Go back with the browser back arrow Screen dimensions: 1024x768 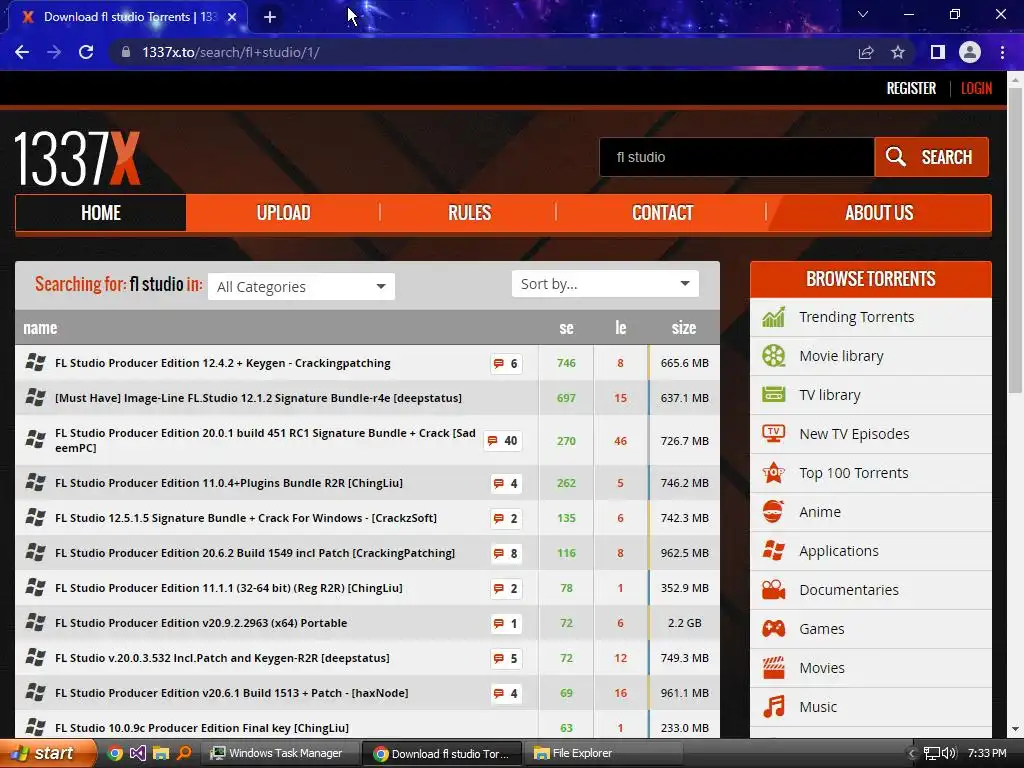coord(22,52)
